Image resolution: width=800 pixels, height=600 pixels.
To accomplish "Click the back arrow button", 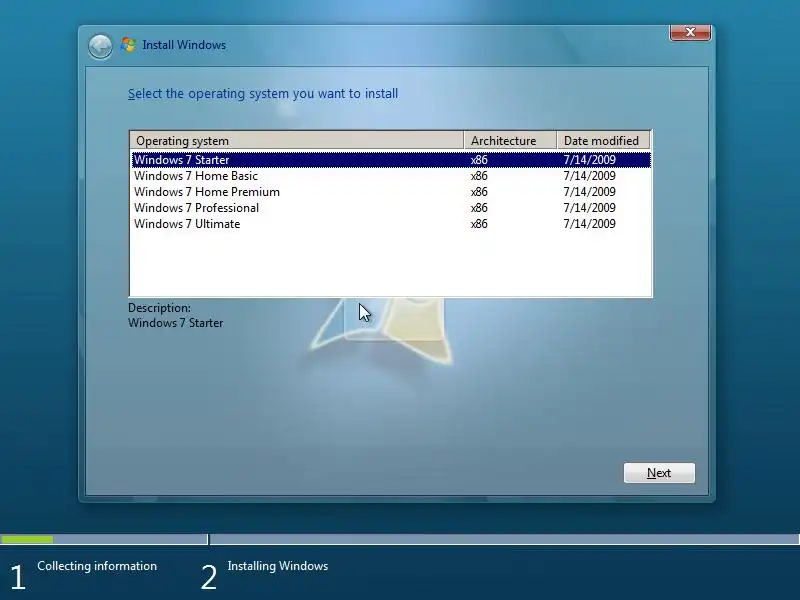I will tap(100, 46).
